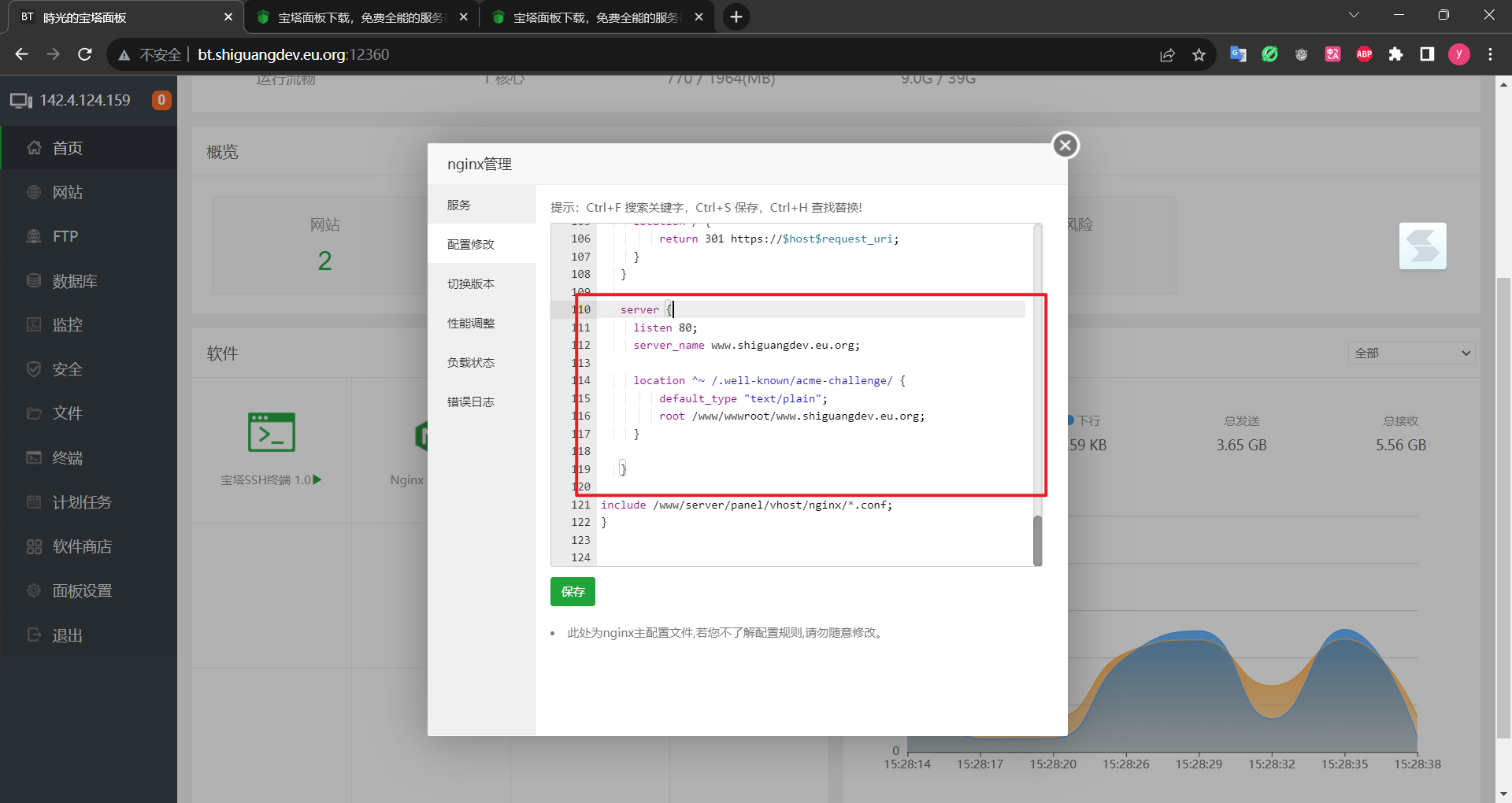1512x803 pixels.
Task: Click the floating customer service widget icon
Action: (1423, 246)
